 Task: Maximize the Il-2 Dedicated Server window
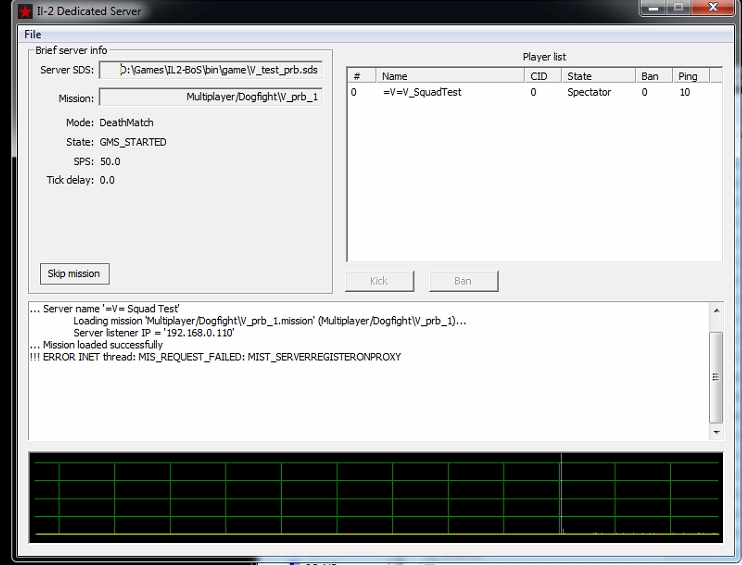pos(679,8)
